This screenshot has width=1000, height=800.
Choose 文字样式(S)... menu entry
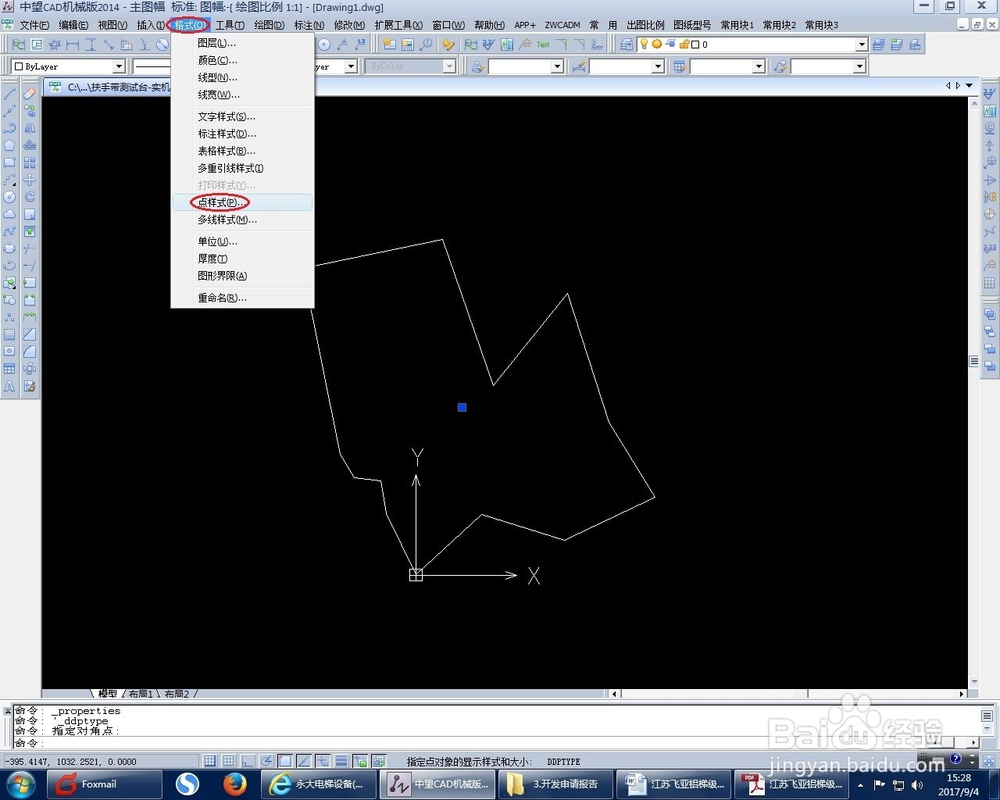[242, 116]
